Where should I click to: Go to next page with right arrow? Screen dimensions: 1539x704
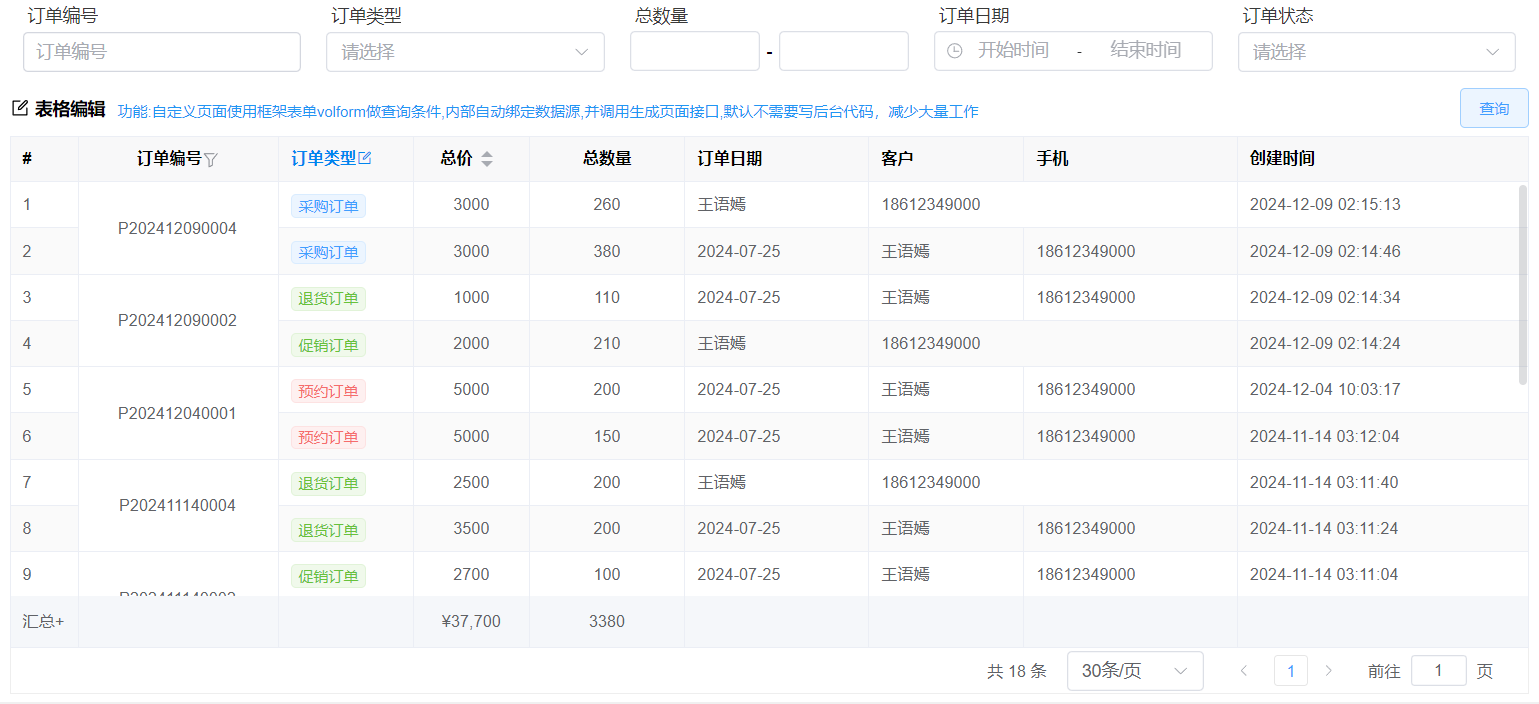(1328, 671)
